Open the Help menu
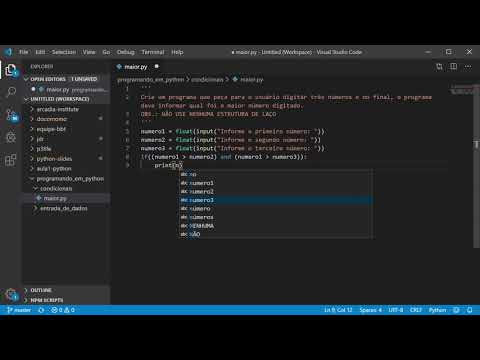 pos(177,52)
